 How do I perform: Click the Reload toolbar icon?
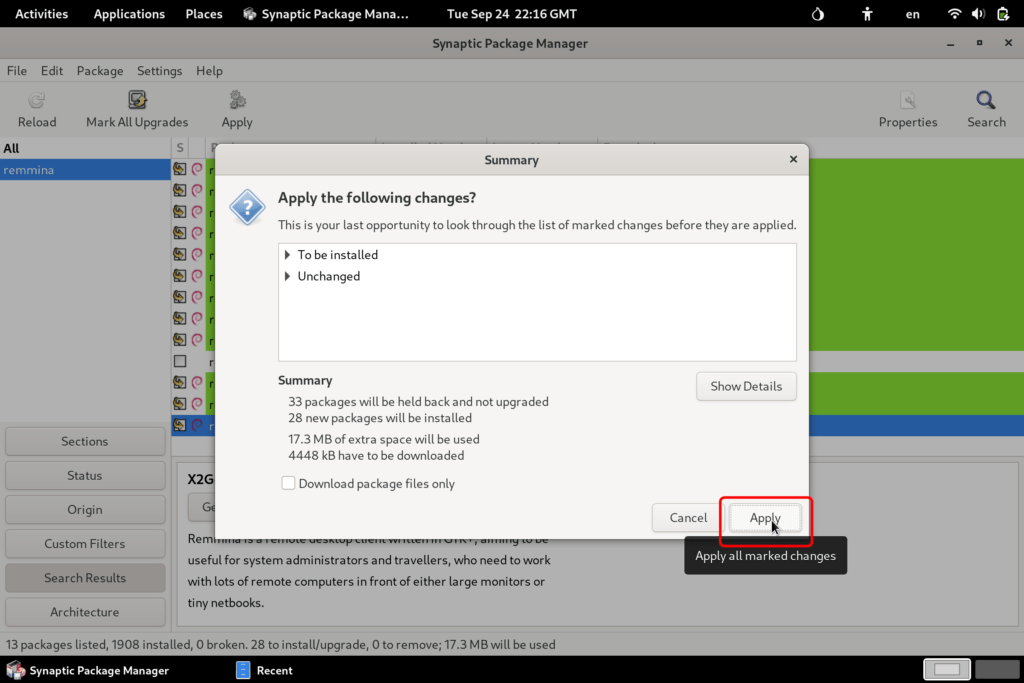pyautogui.click(x=37, y=101)
